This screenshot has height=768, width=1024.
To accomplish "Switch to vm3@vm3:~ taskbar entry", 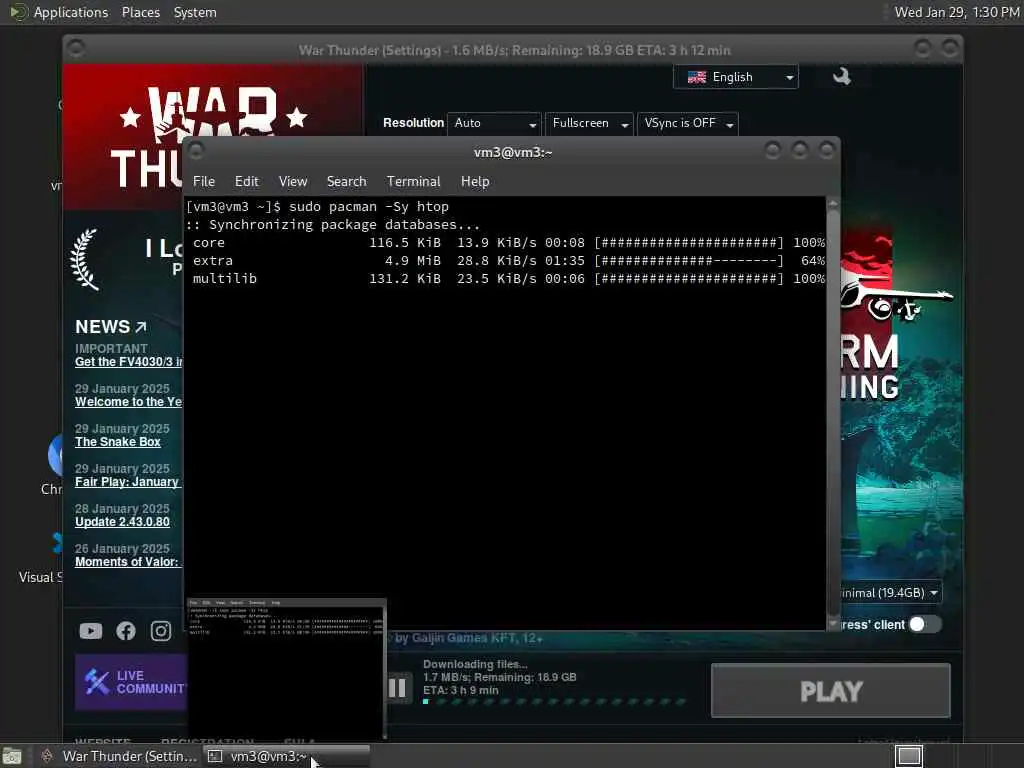I will [286, 756].
